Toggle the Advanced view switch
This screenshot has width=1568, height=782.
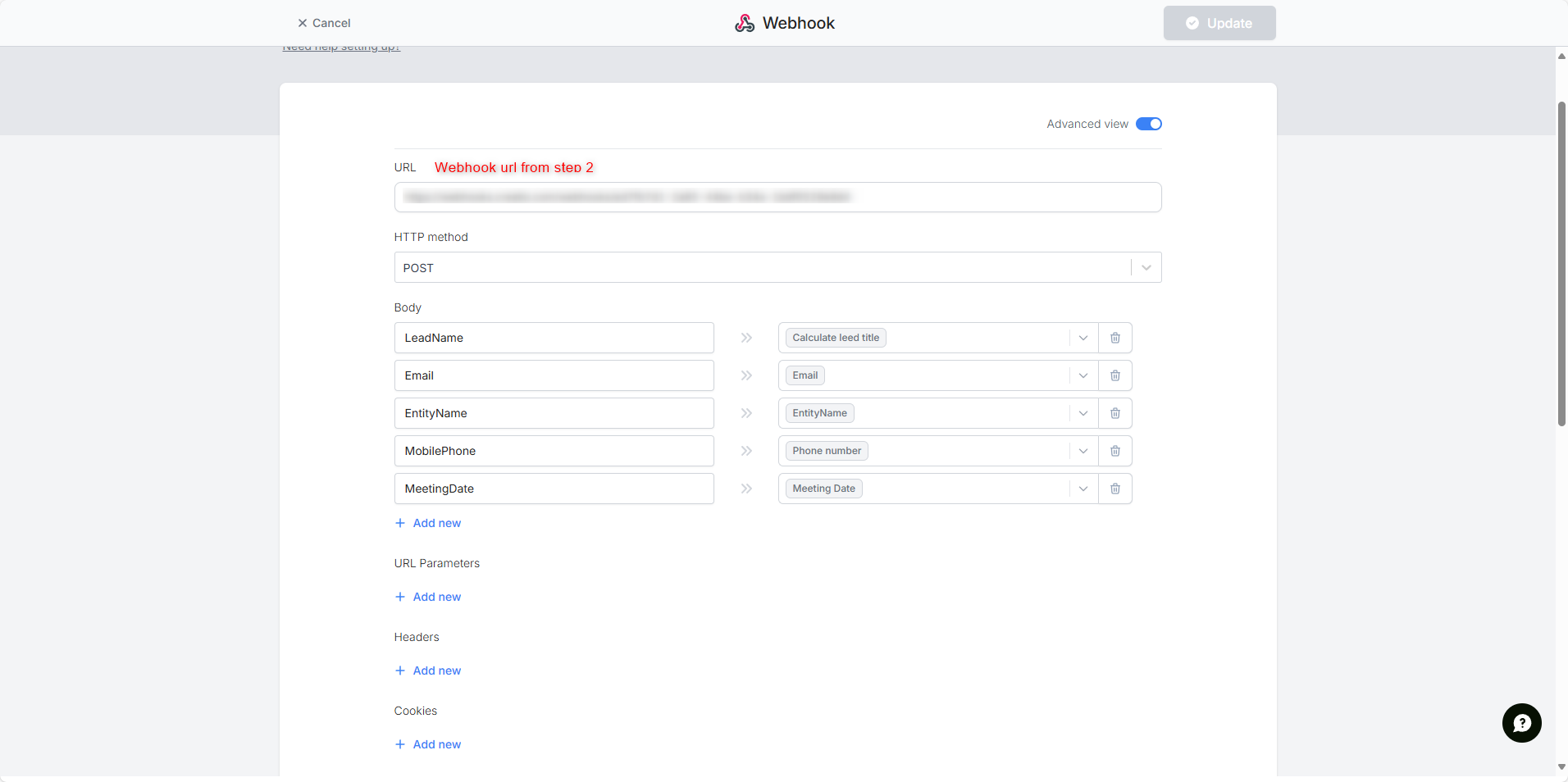tap(1148, 124)
